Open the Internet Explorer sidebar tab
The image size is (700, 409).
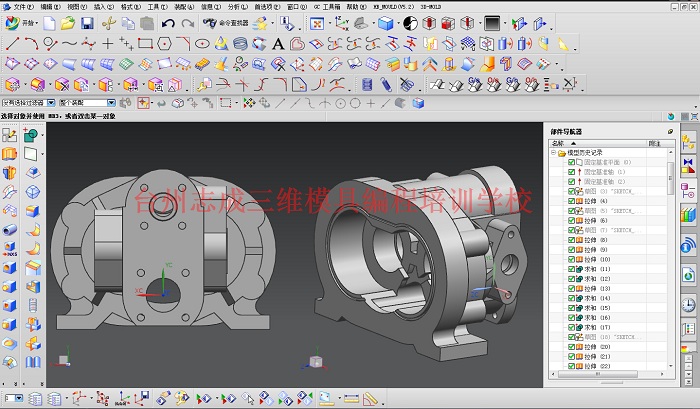click(688, 275)
